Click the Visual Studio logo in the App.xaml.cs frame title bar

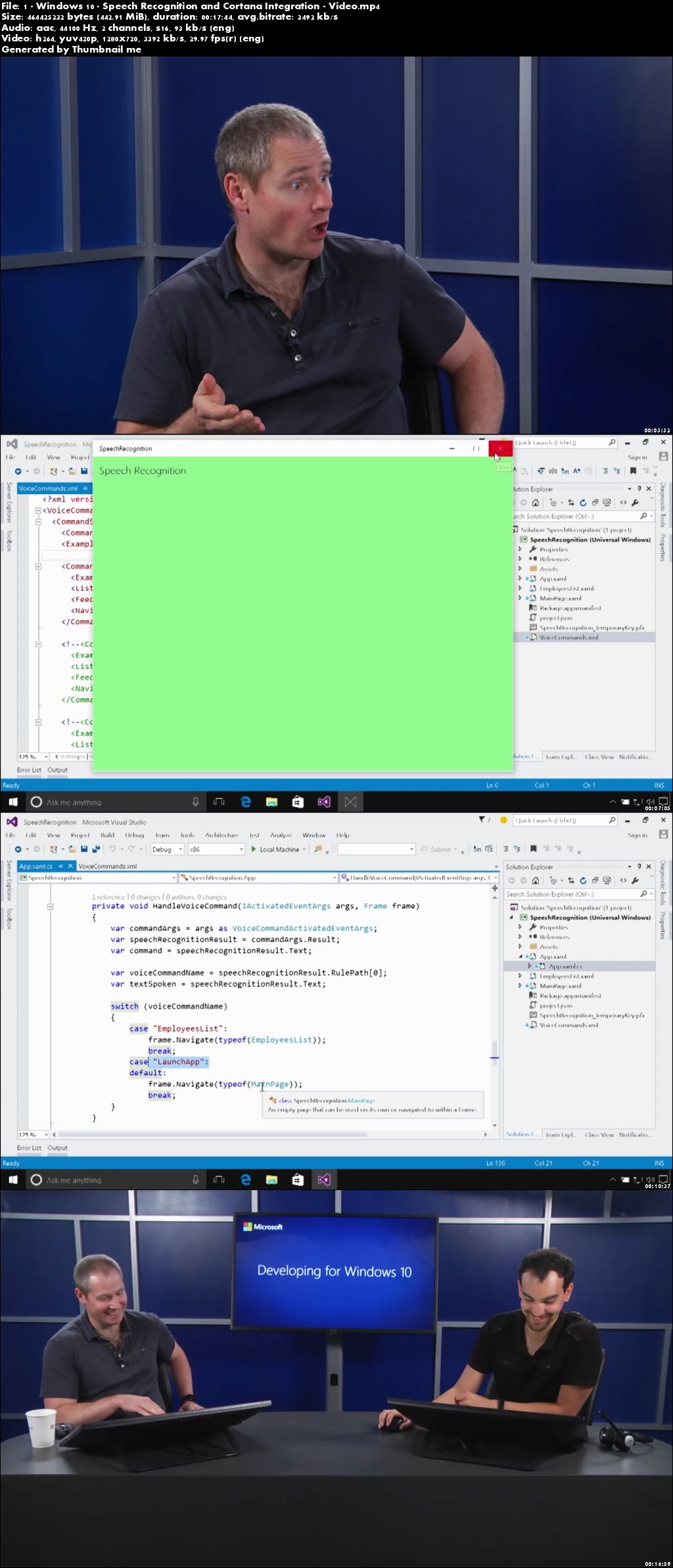tap(12, 821)
